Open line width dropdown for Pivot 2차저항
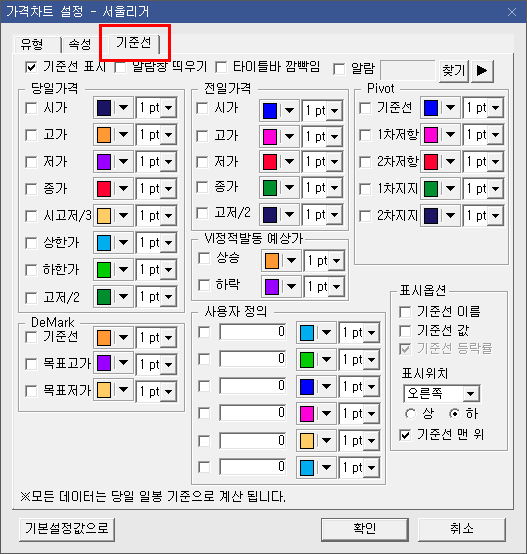The image size is (527, 554). 496,162
